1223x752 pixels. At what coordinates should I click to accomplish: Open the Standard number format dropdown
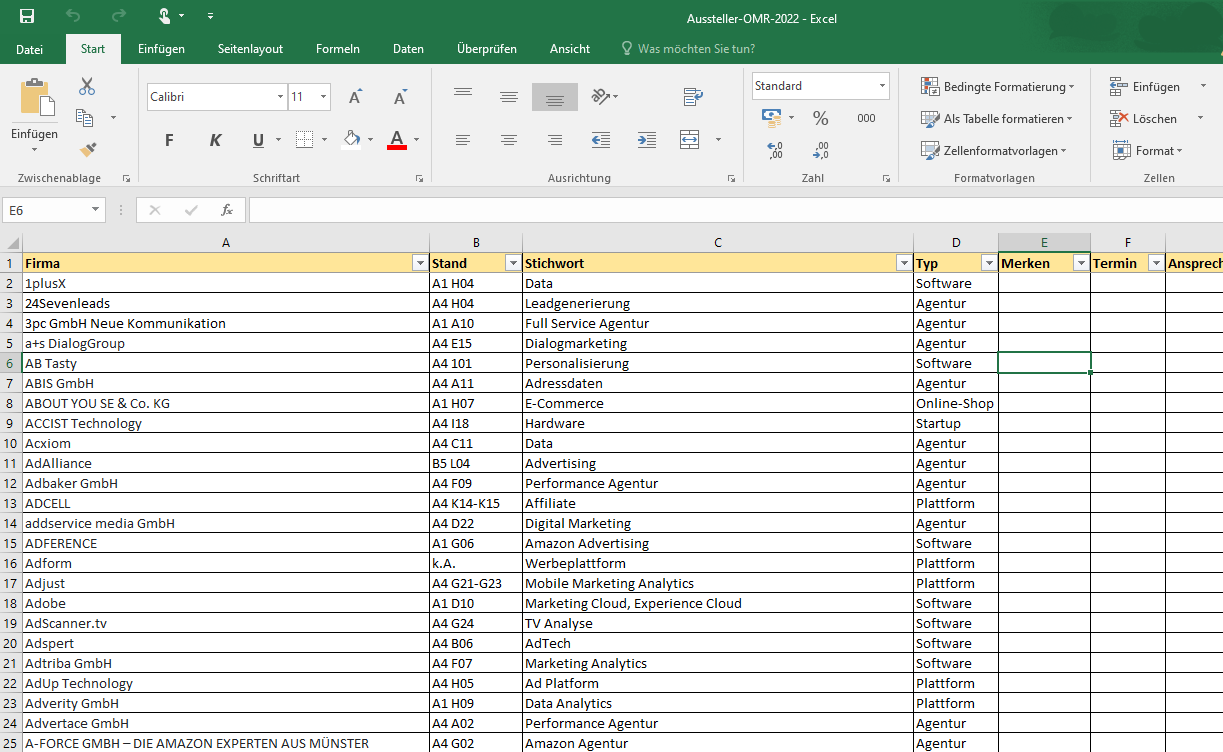click(x=883, y=86)
